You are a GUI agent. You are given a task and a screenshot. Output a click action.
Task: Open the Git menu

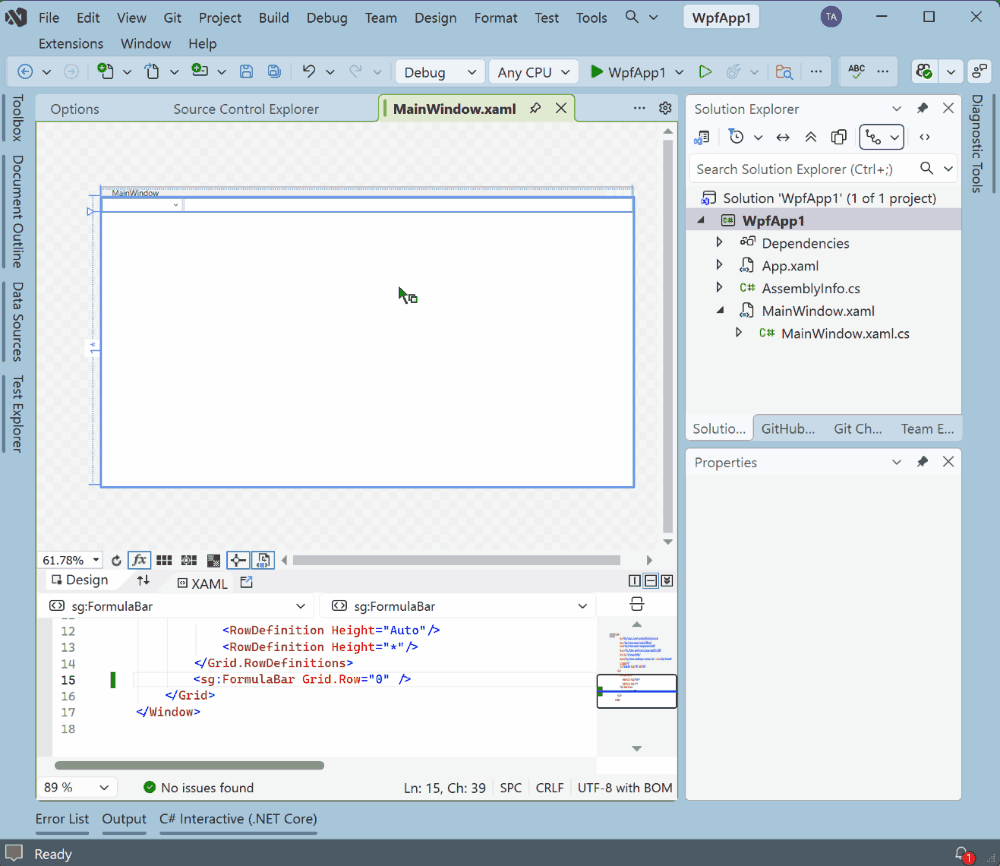click(x=172, y=17)
